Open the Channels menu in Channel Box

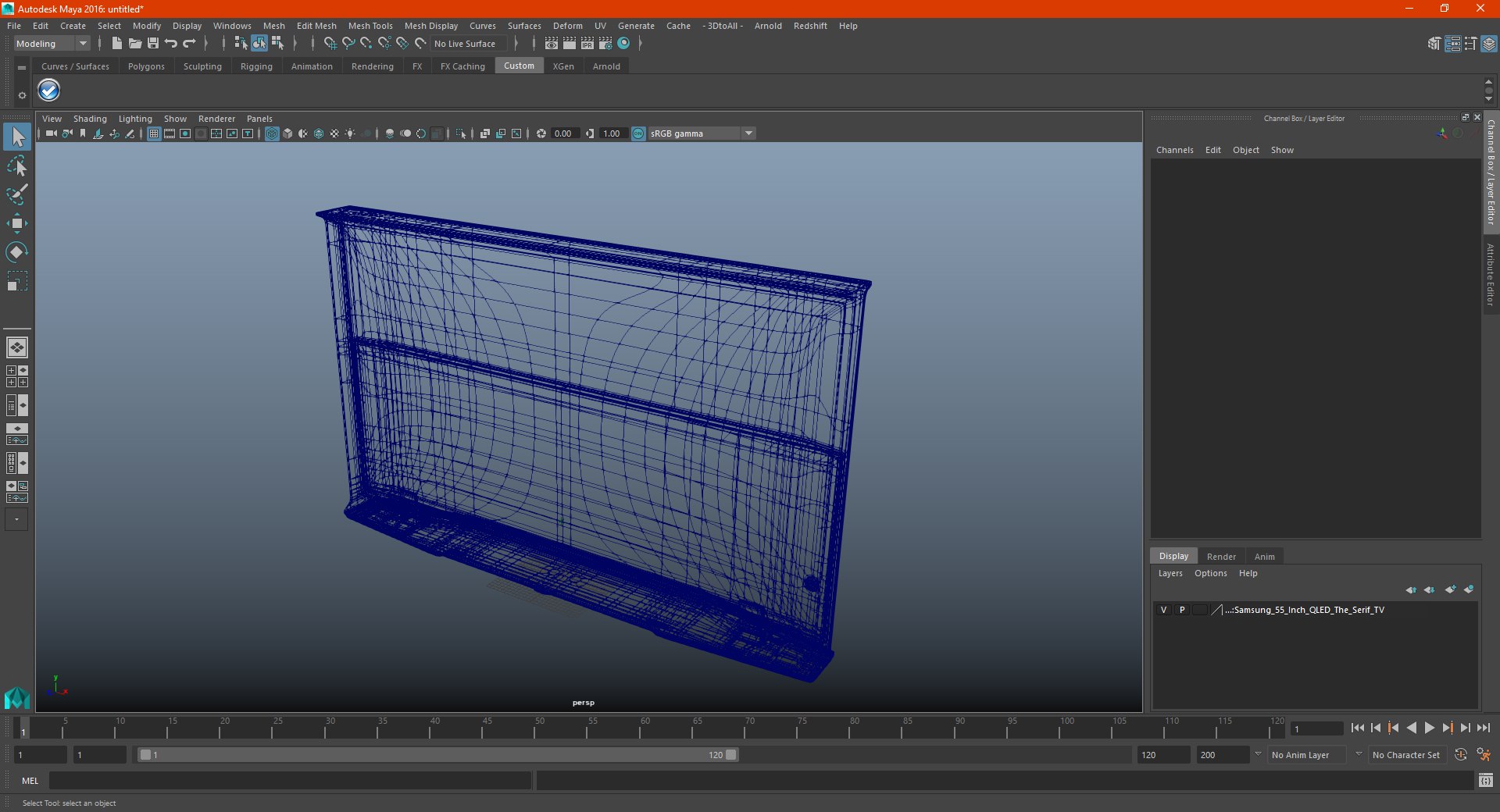pos(1174,150)
